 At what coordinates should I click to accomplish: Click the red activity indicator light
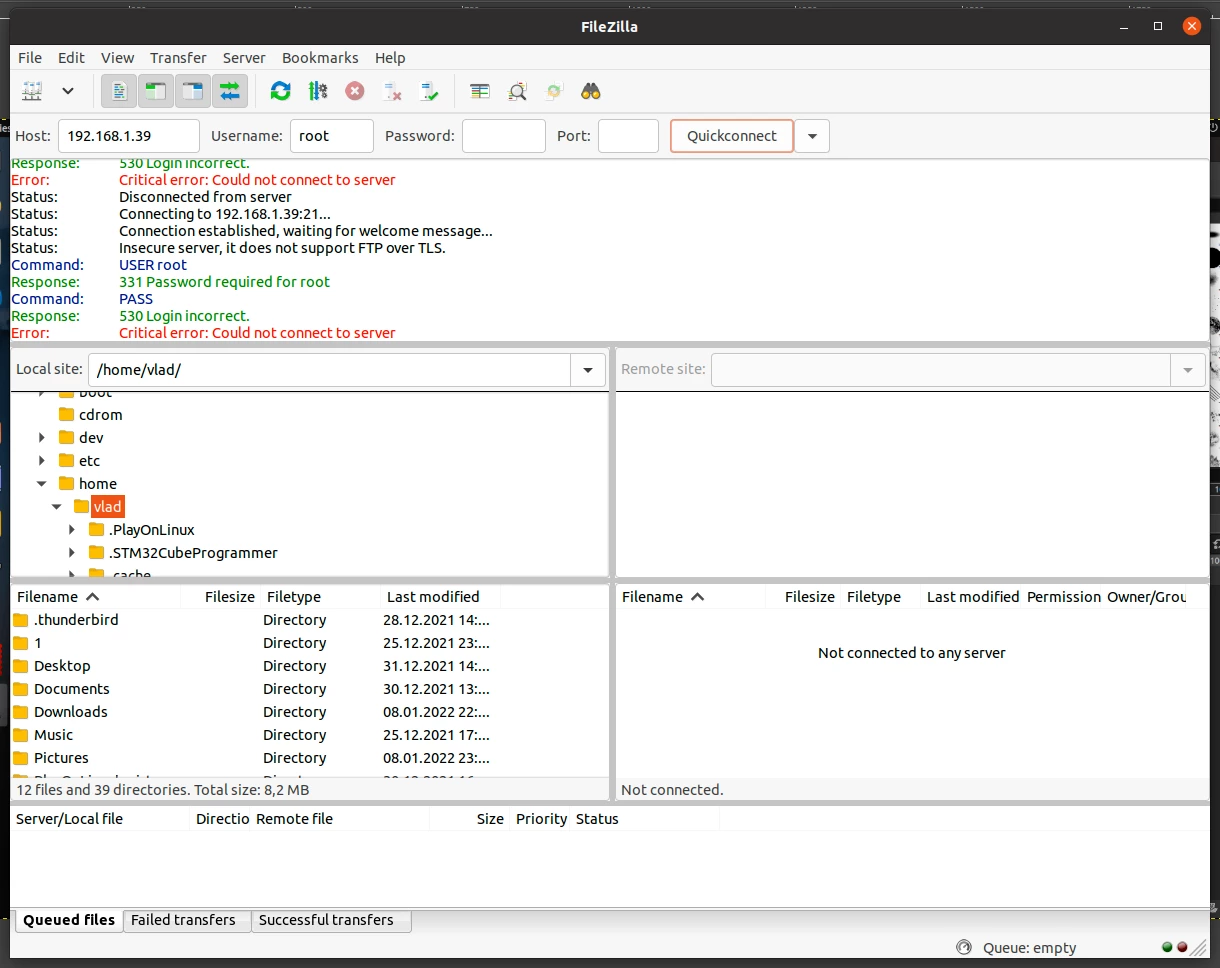pos(1182,947)
